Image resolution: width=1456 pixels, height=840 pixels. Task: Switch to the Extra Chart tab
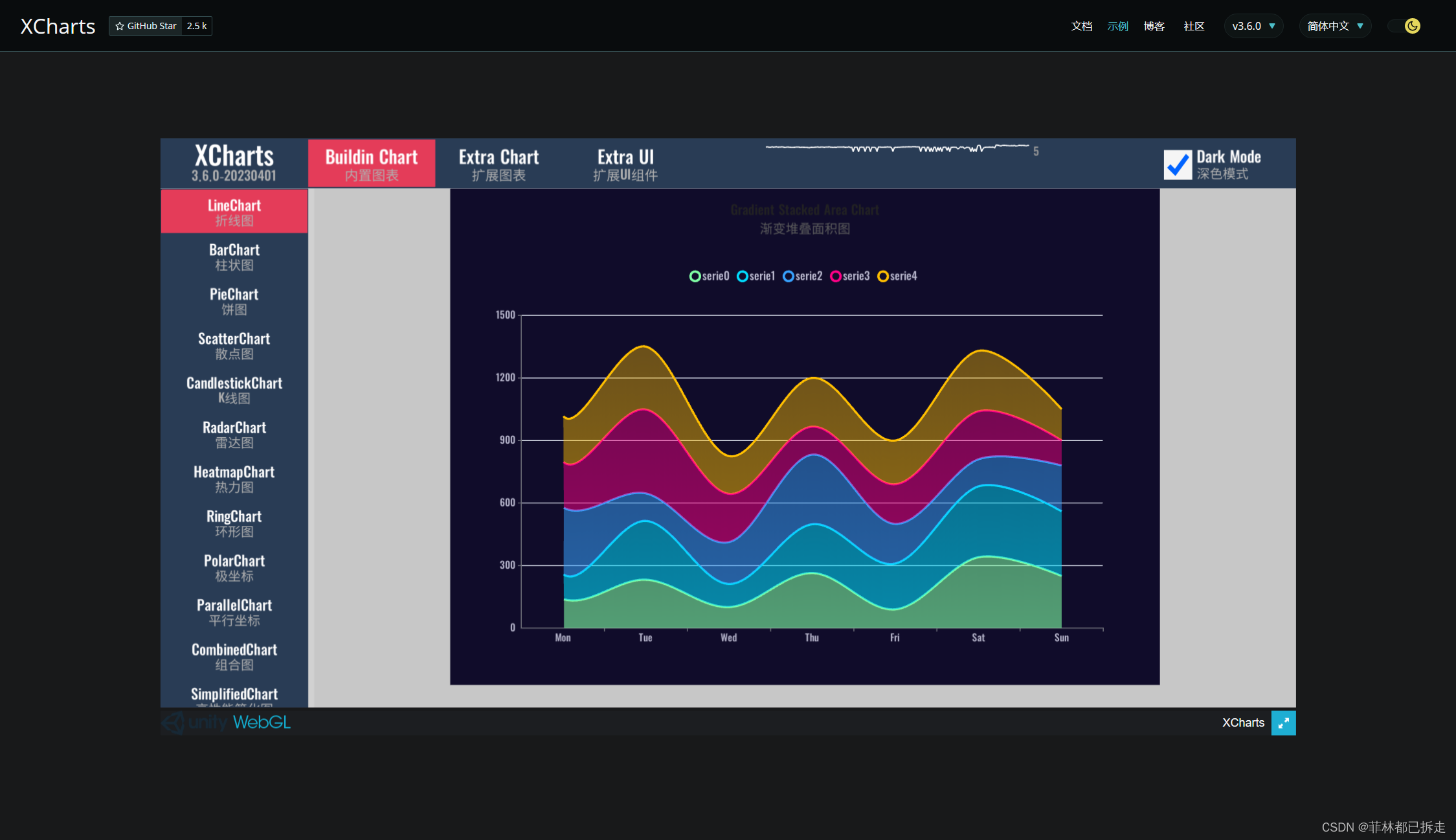point(498,164)
